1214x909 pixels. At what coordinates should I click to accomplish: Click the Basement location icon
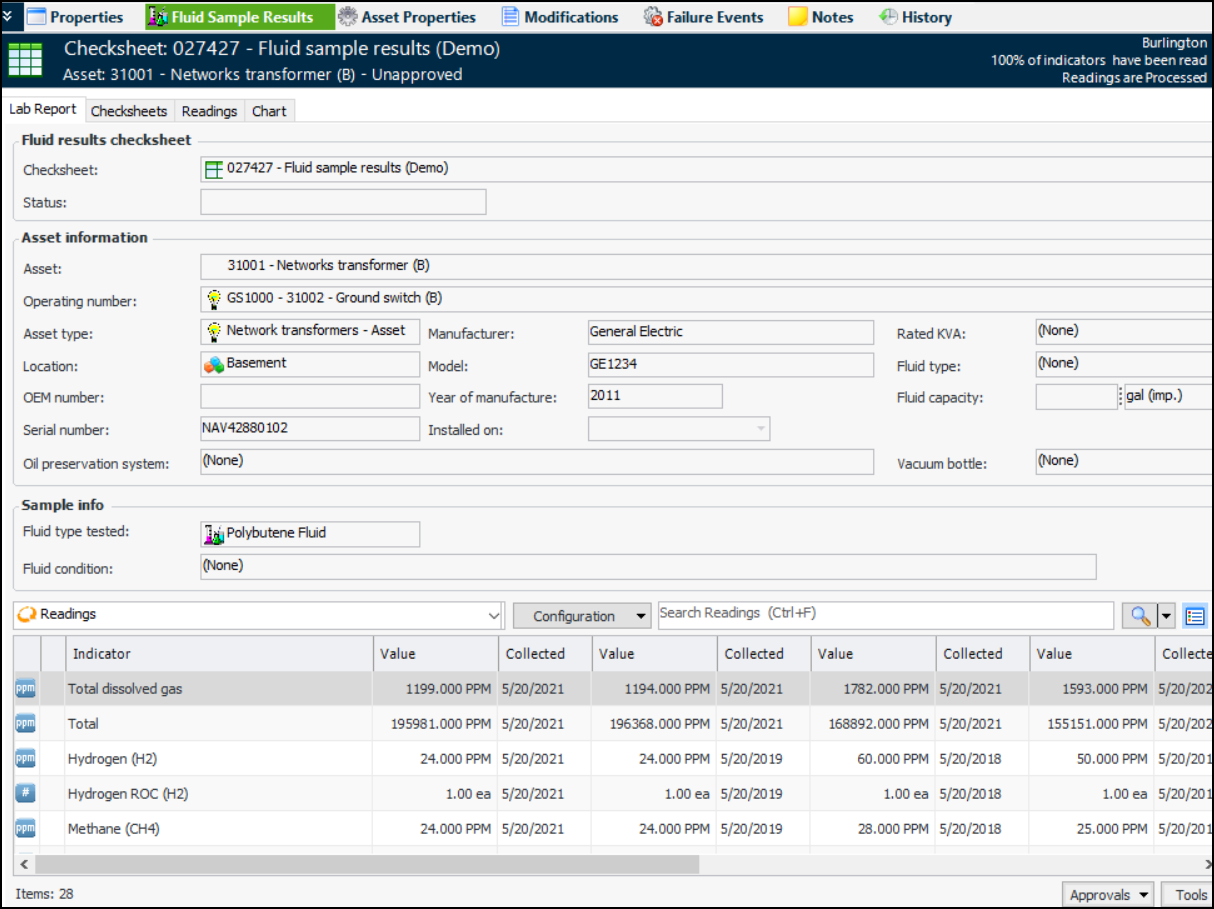tap(213, 364)
